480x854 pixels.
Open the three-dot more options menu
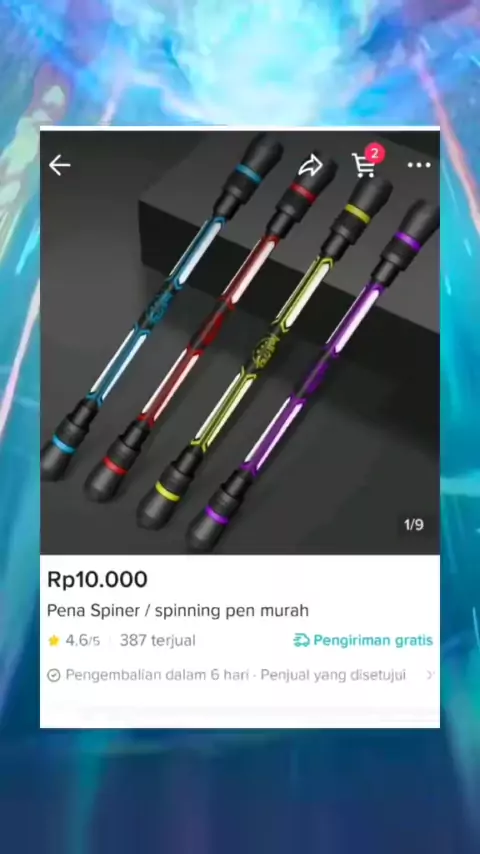click(x=419, y=165)
